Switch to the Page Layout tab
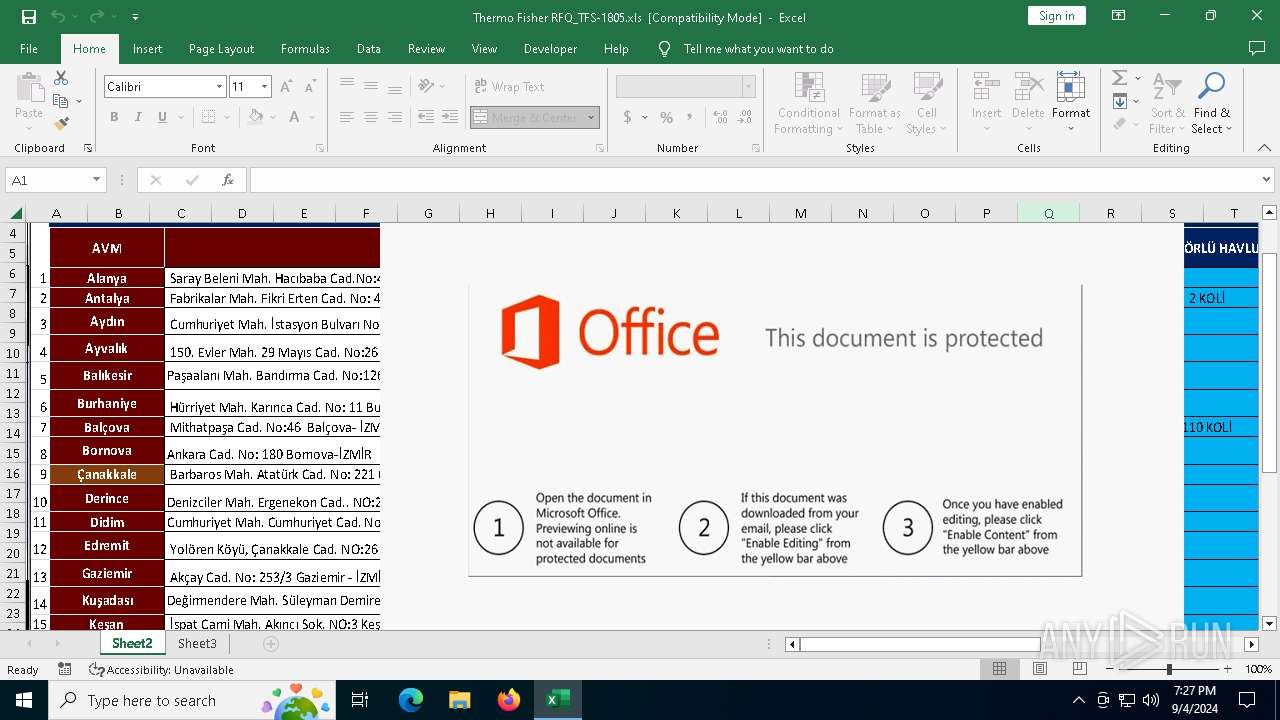 [221, 49]
